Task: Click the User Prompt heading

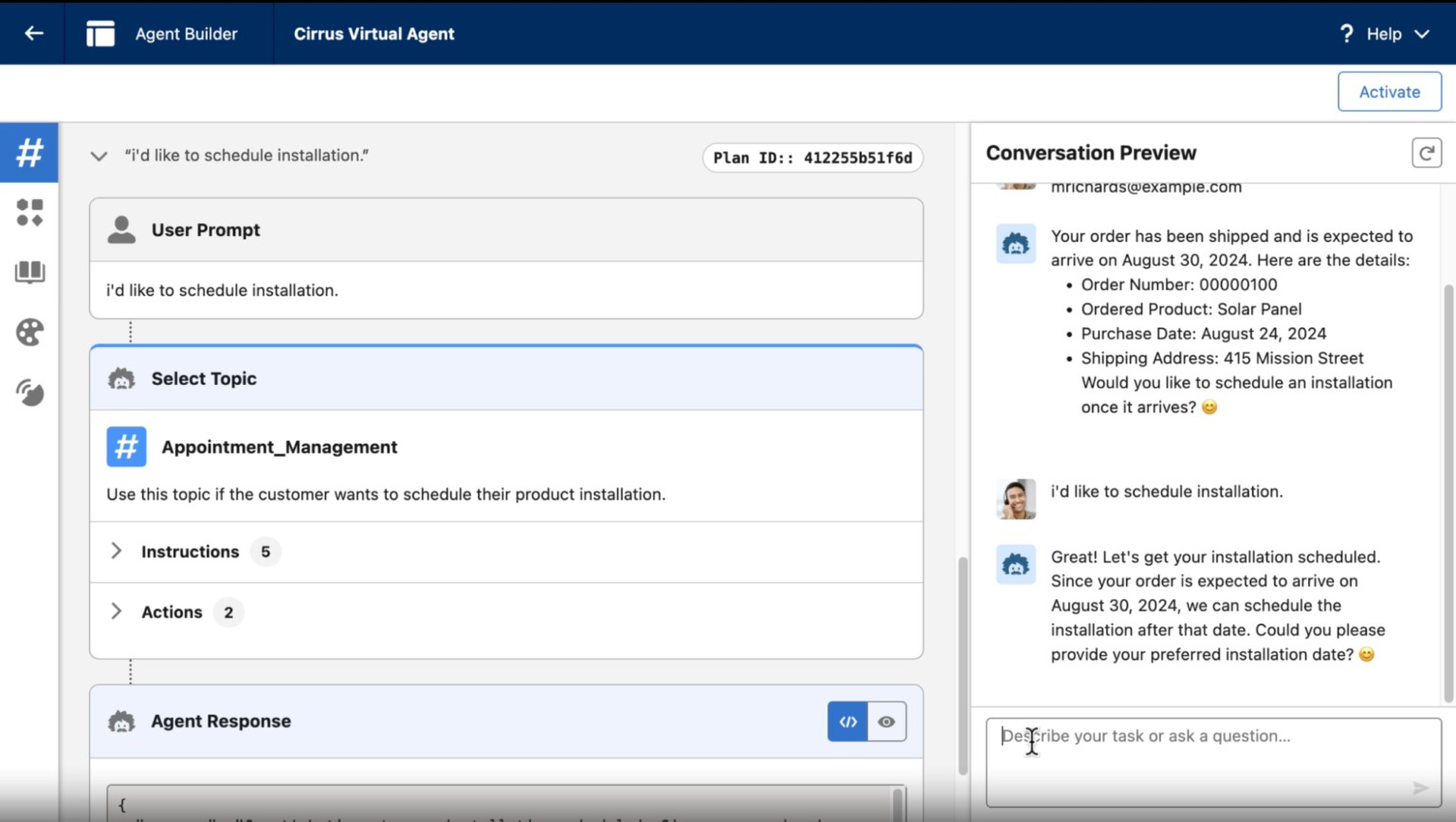Action: click(206, 229)
